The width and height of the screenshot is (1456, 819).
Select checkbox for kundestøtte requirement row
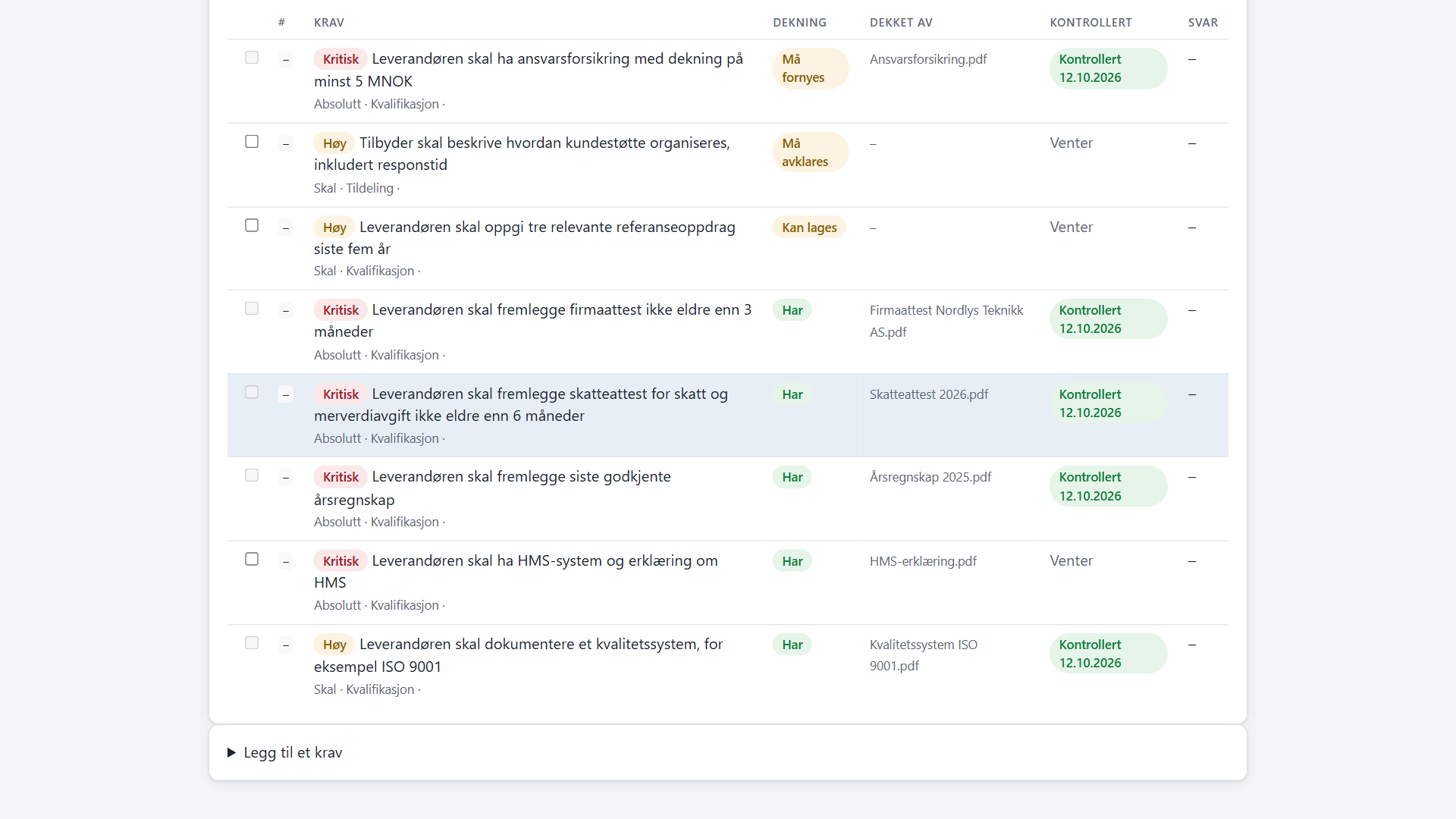[252, 142]
